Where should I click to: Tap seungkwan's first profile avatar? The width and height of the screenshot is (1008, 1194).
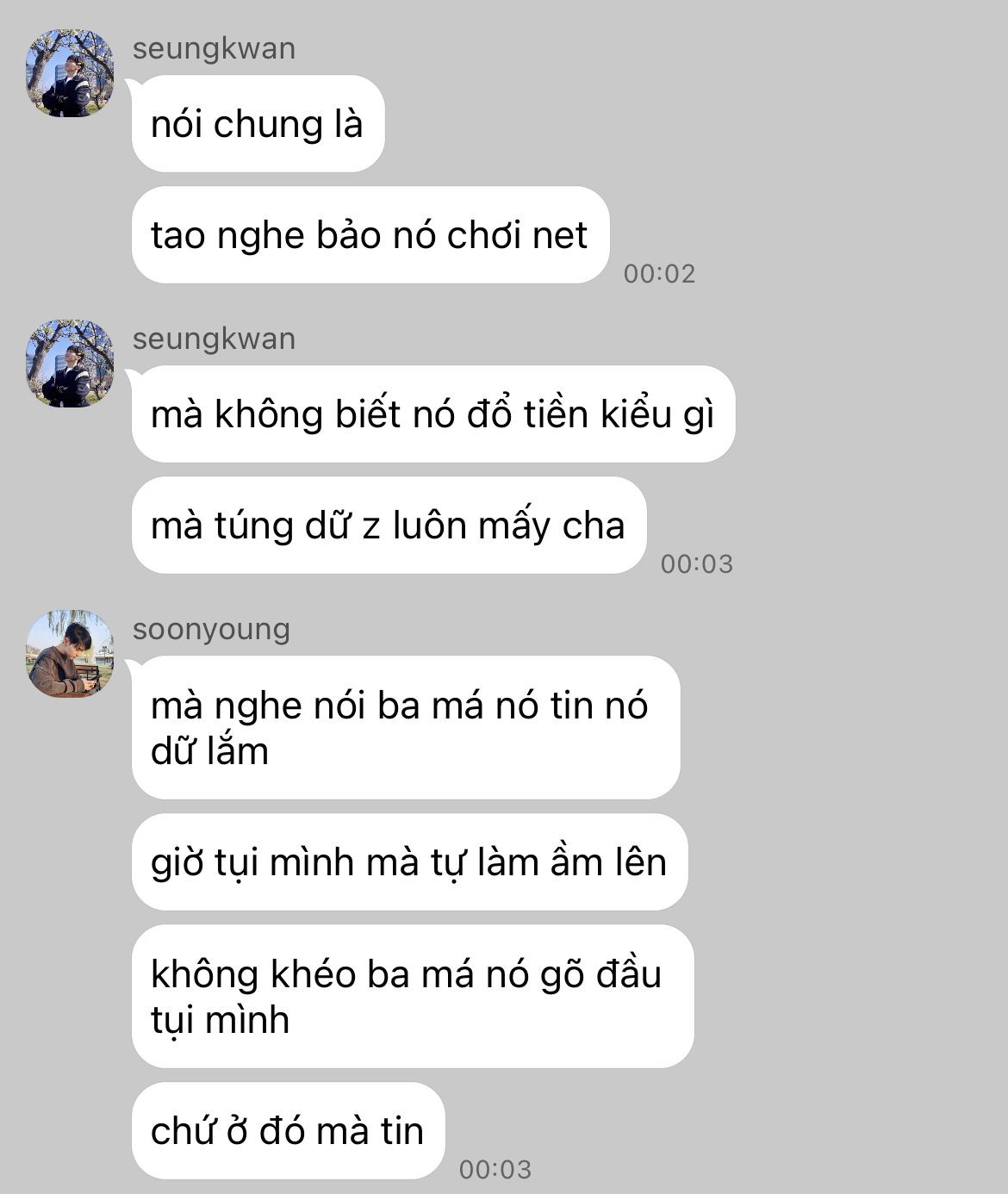point(70,73)
